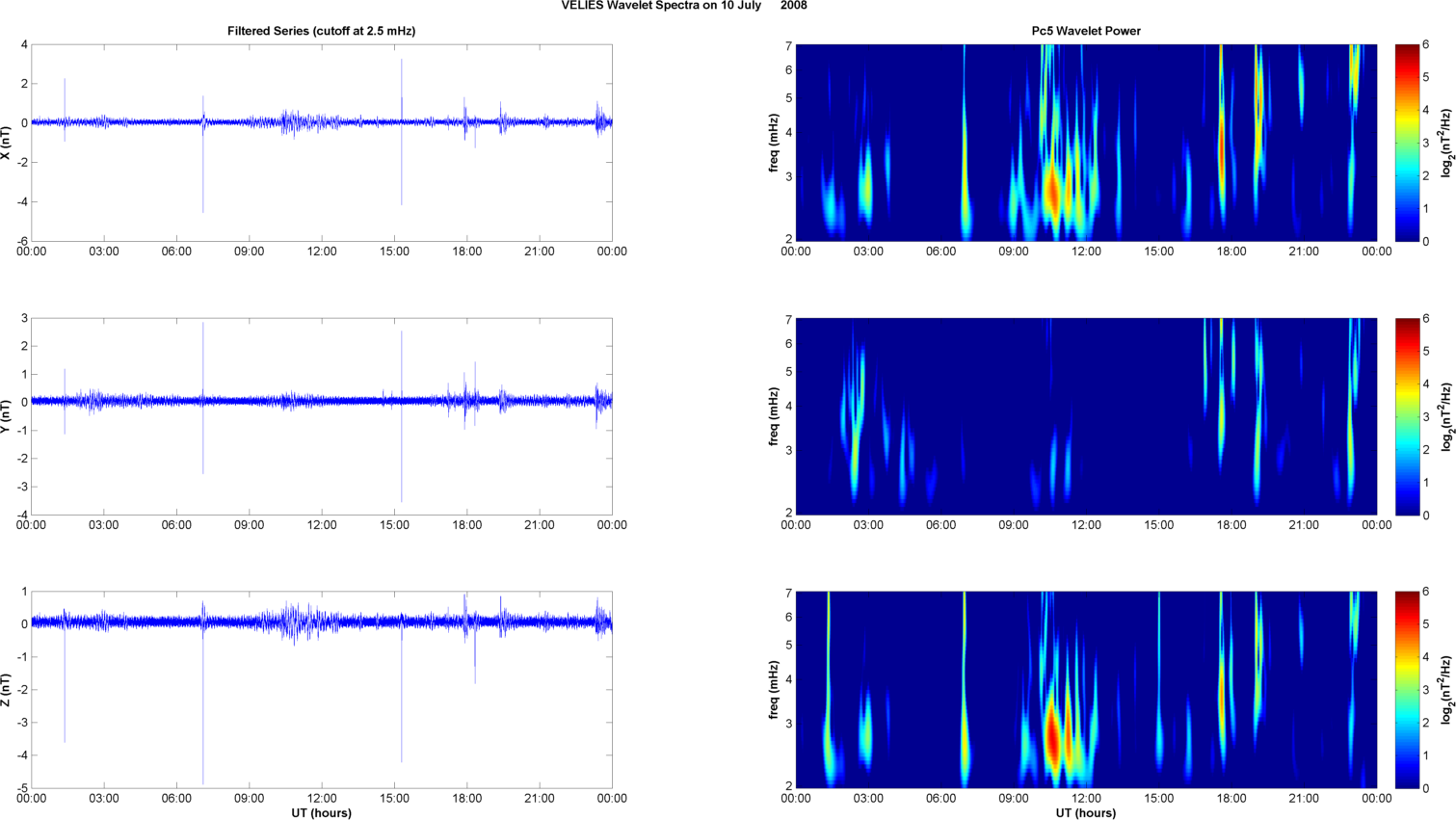Viewport: 1456px width, 820px height.
Task: Click the Y (nT) axis label
Action: point(7,416)
